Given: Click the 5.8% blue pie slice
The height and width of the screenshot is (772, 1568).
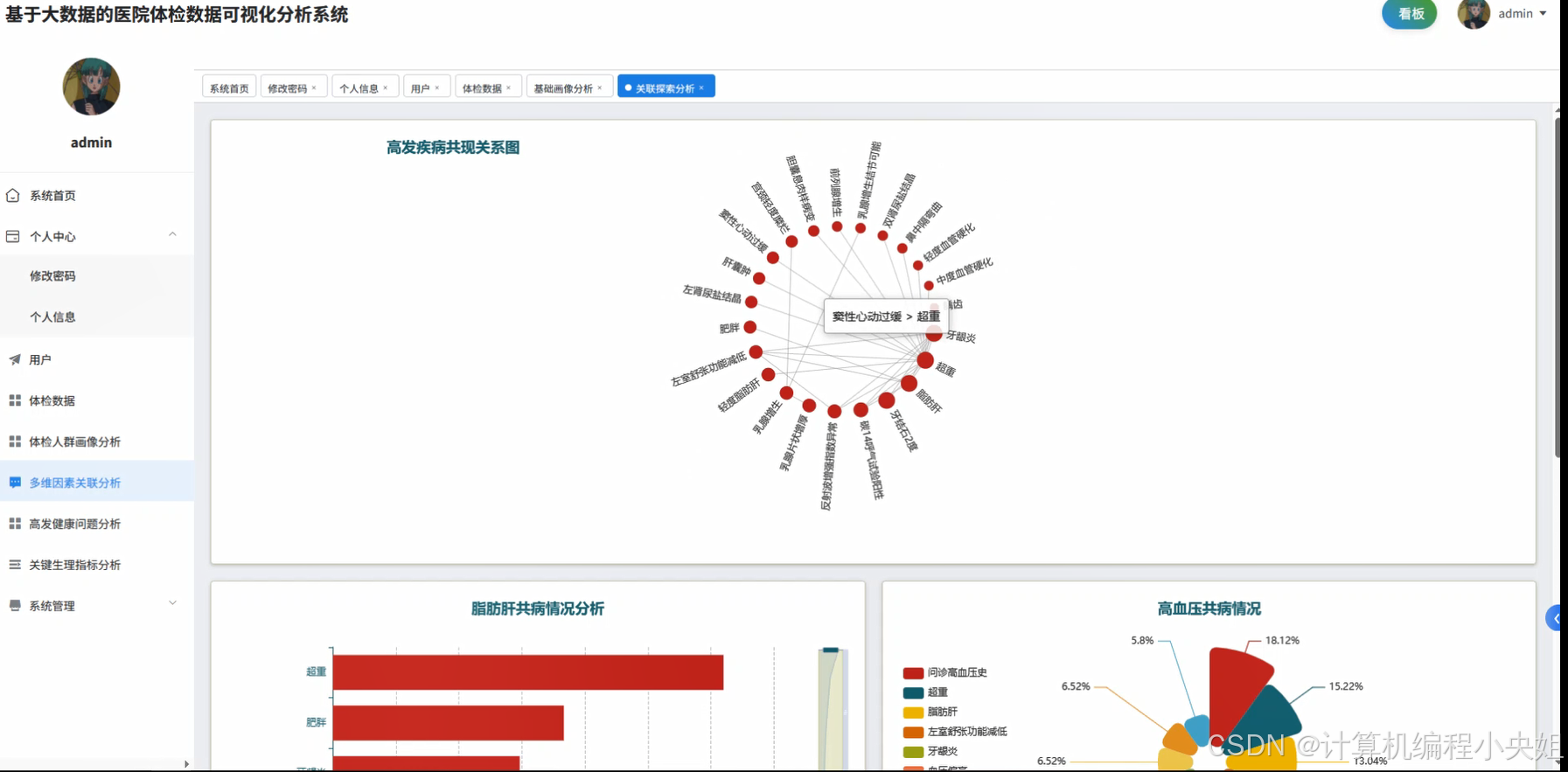Looking at the screenshot, I should pos(1199,729).
